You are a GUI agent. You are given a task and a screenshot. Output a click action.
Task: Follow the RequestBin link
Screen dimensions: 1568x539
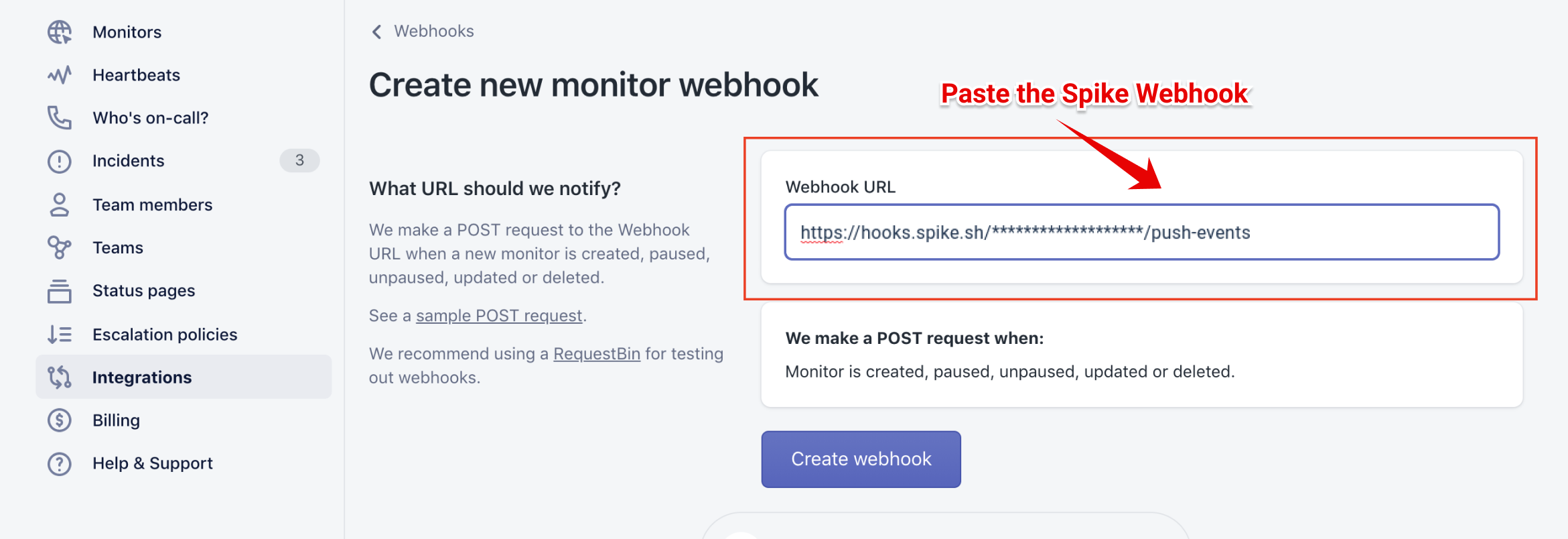click(x=596, y=354)
